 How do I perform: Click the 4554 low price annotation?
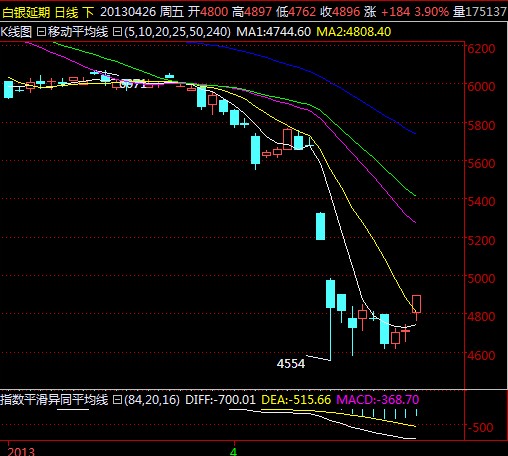291,364
